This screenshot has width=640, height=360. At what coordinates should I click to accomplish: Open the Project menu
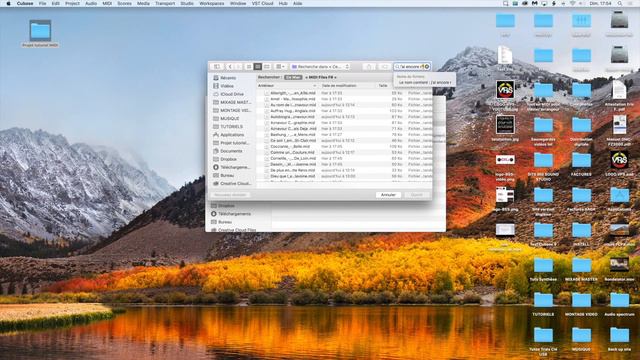click(72, 3)
